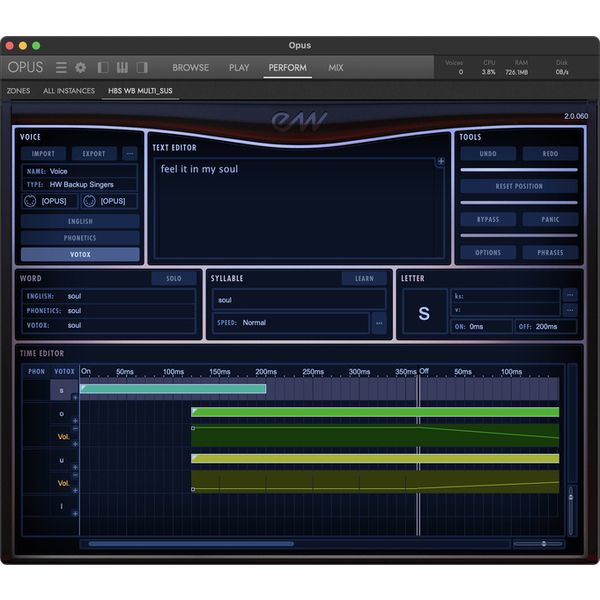Select the Phonetics language mode
The width and height of the screenshot is (600, 600).
coord(80,238)
